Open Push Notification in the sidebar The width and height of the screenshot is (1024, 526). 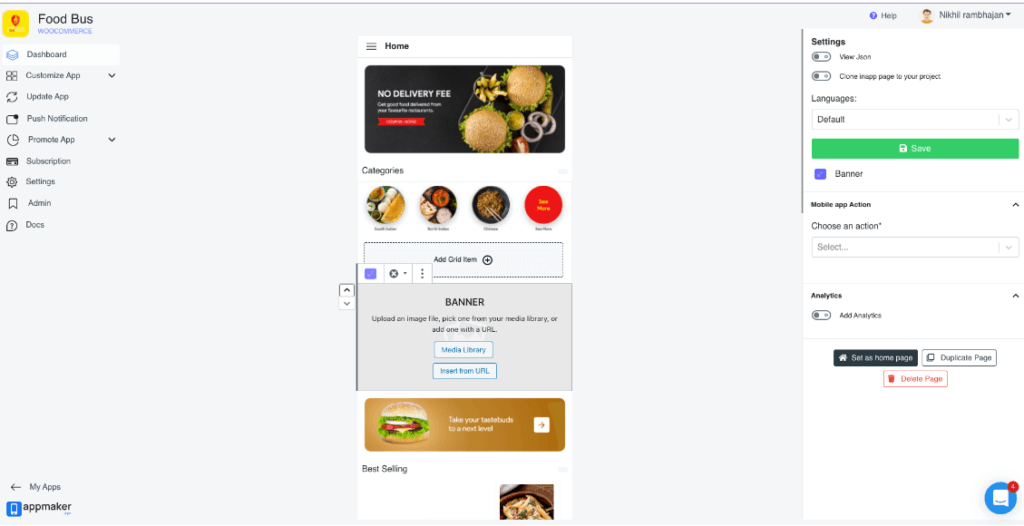tap(56, 118)
